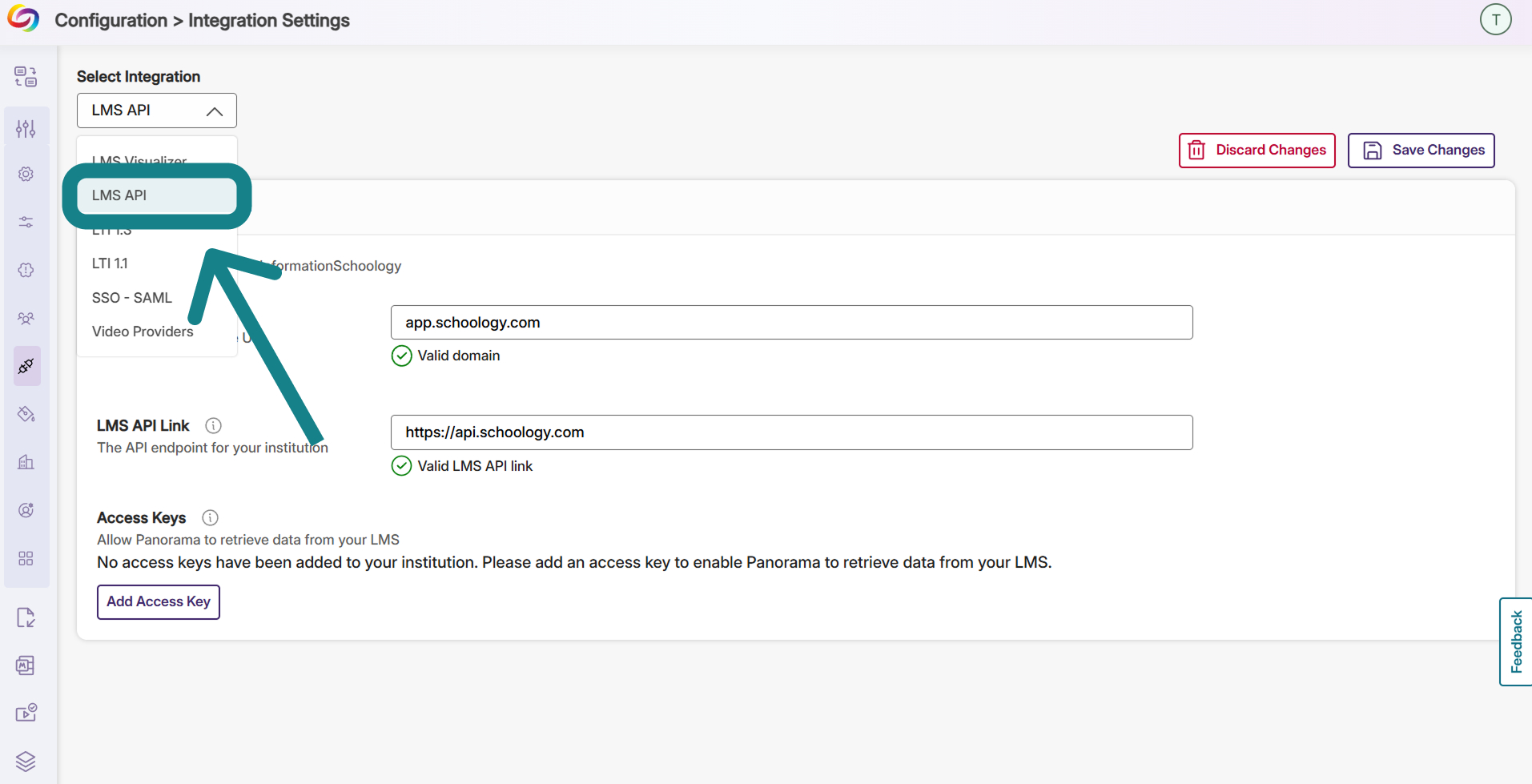Click the Discard Changes button
Screen dimensions: 1532x784
(x=1257, y=151)
